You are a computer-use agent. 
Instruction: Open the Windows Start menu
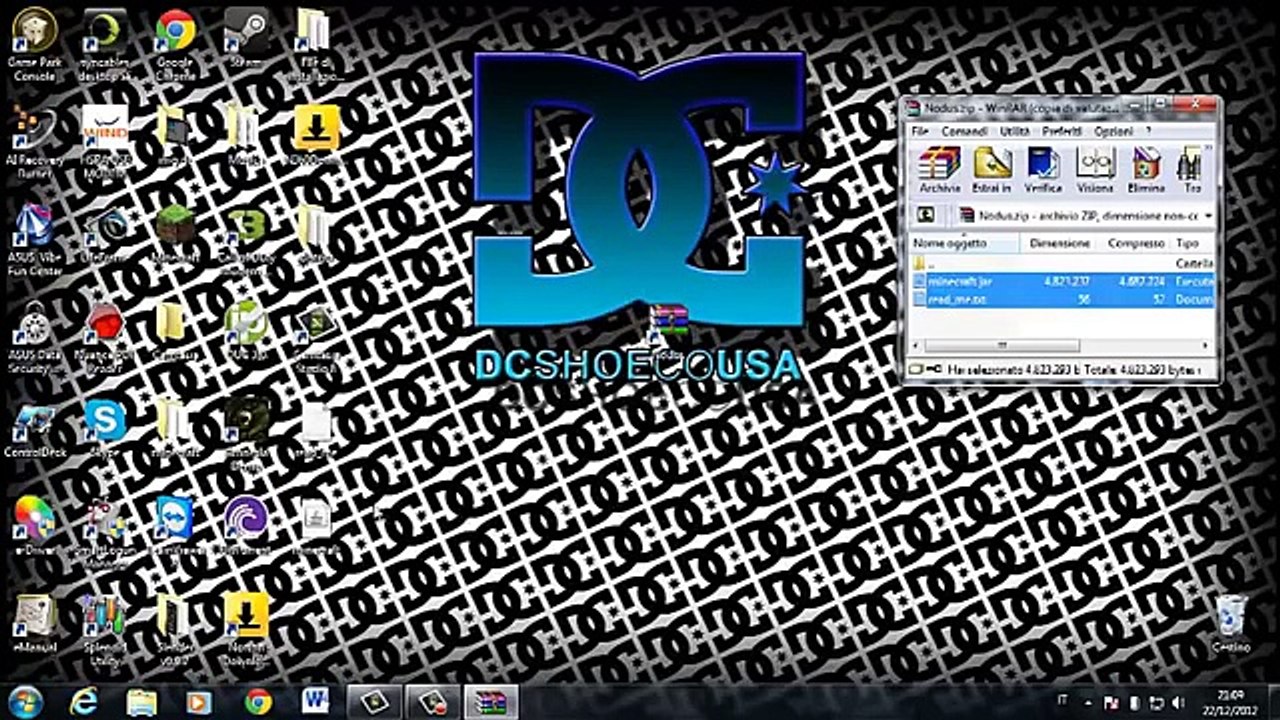(26, 702)
